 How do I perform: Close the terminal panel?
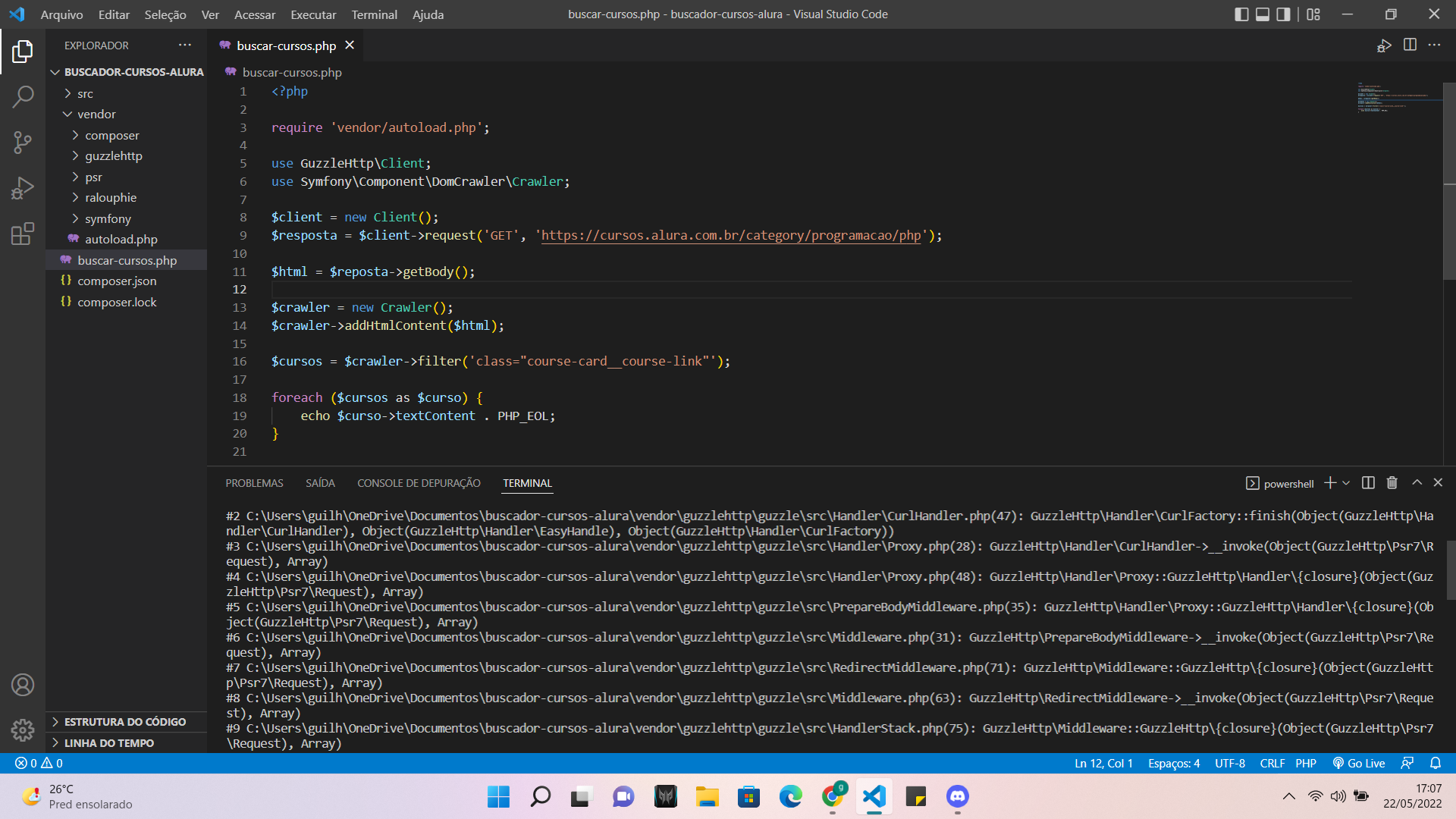(1438, 482)
